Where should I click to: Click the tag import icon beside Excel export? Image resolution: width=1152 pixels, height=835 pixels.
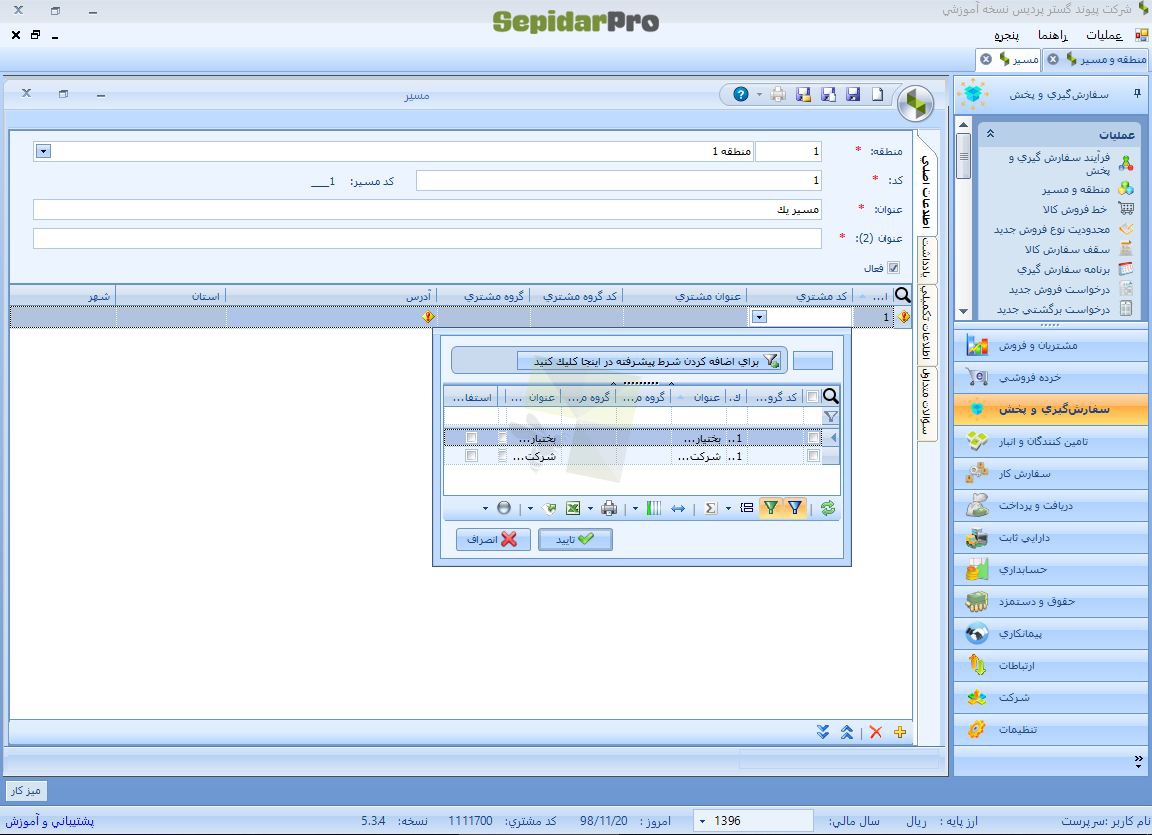[549, 507]
